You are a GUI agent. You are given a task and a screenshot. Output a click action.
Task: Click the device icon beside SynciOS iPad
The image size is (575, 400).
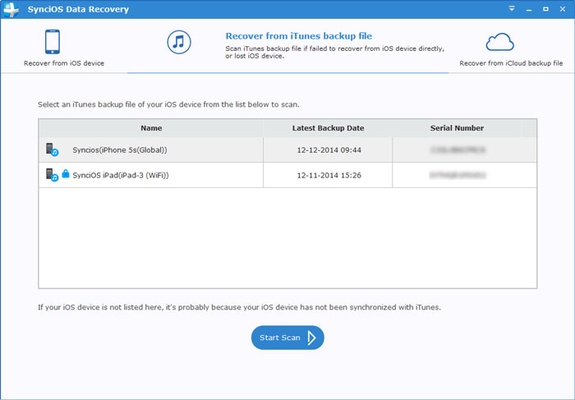pos(52,175)
